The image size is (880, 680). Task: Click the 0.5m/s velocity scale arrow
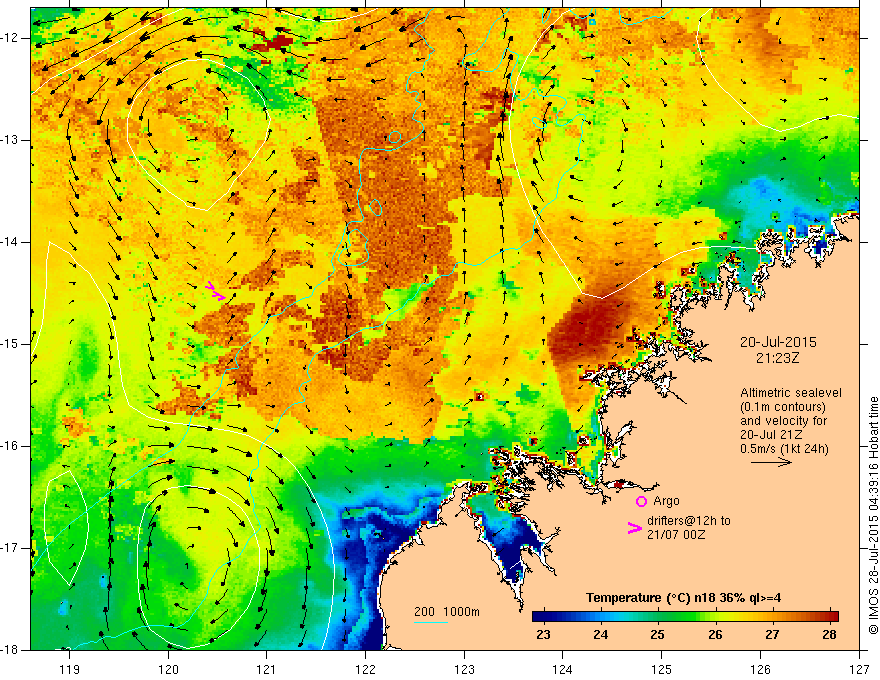[771, 462]
